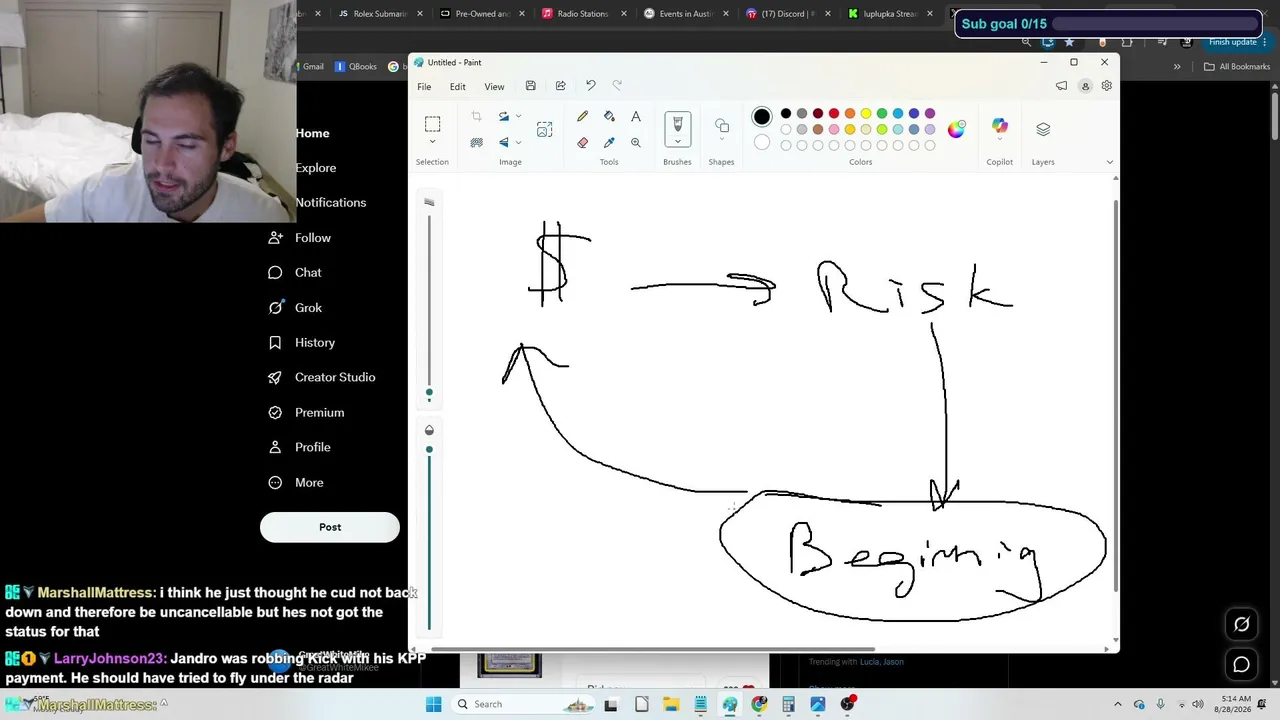1280x720 pixels.
Task: Click the Crop image tool
Action: 476,117
